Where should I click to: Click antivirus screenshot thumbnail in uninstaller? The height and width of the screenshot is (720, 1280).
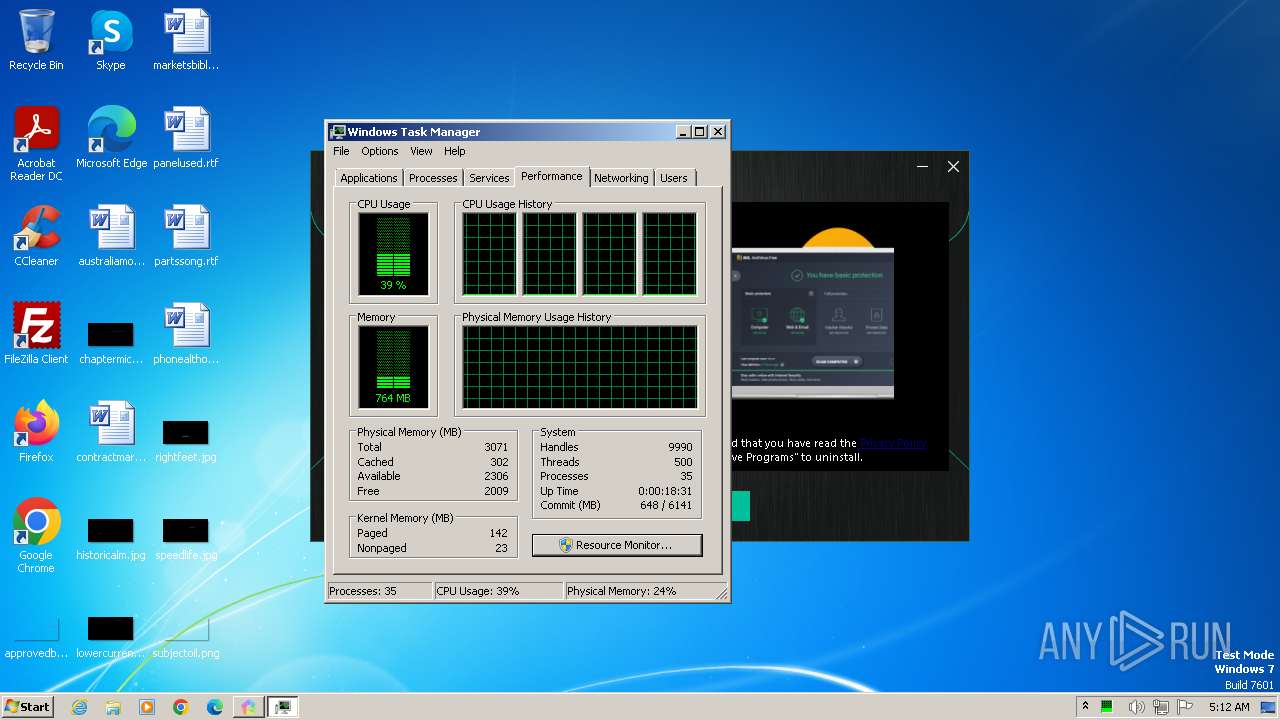tap(812, 323)
